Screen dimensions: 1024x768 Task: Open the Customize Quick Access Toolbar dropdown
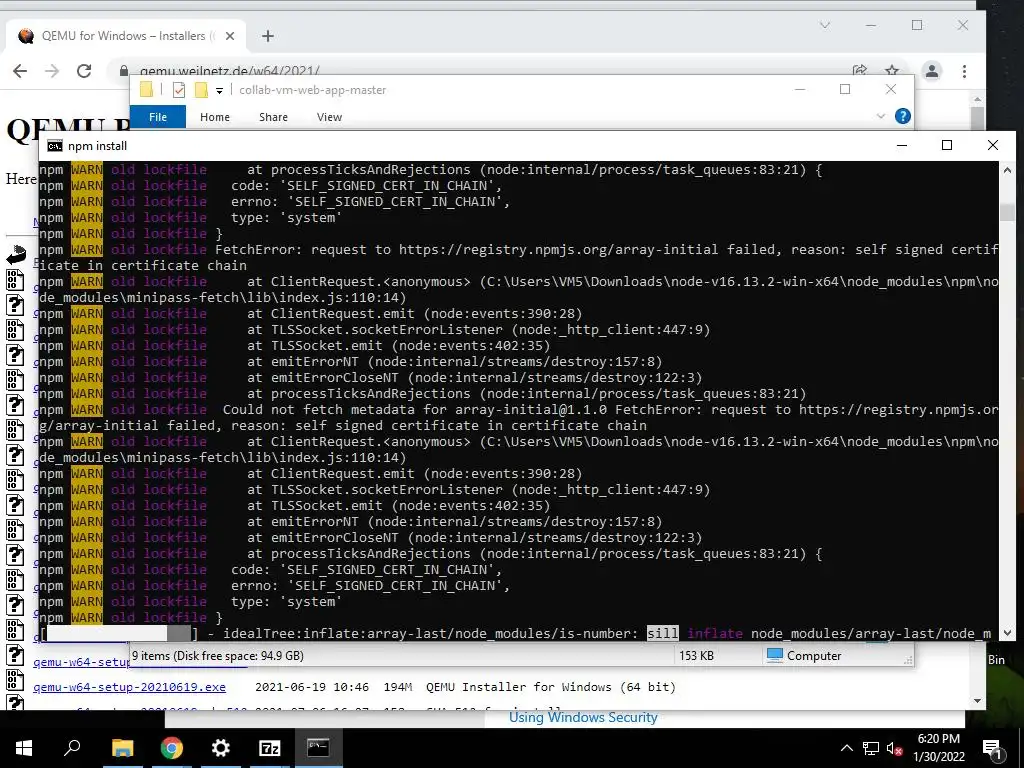tap(219, 91)
